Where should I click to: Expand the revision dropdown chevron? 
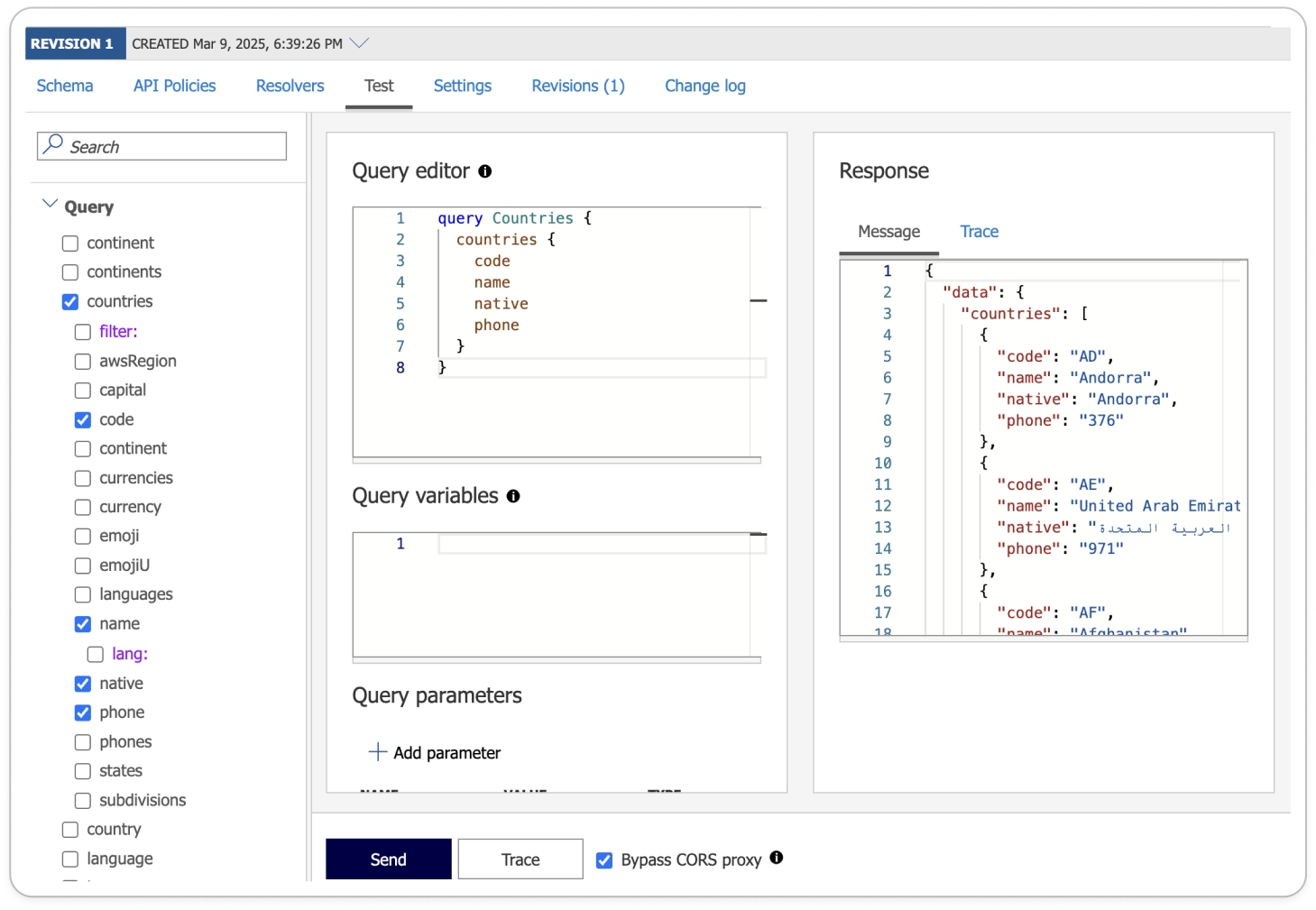(360, 43)
